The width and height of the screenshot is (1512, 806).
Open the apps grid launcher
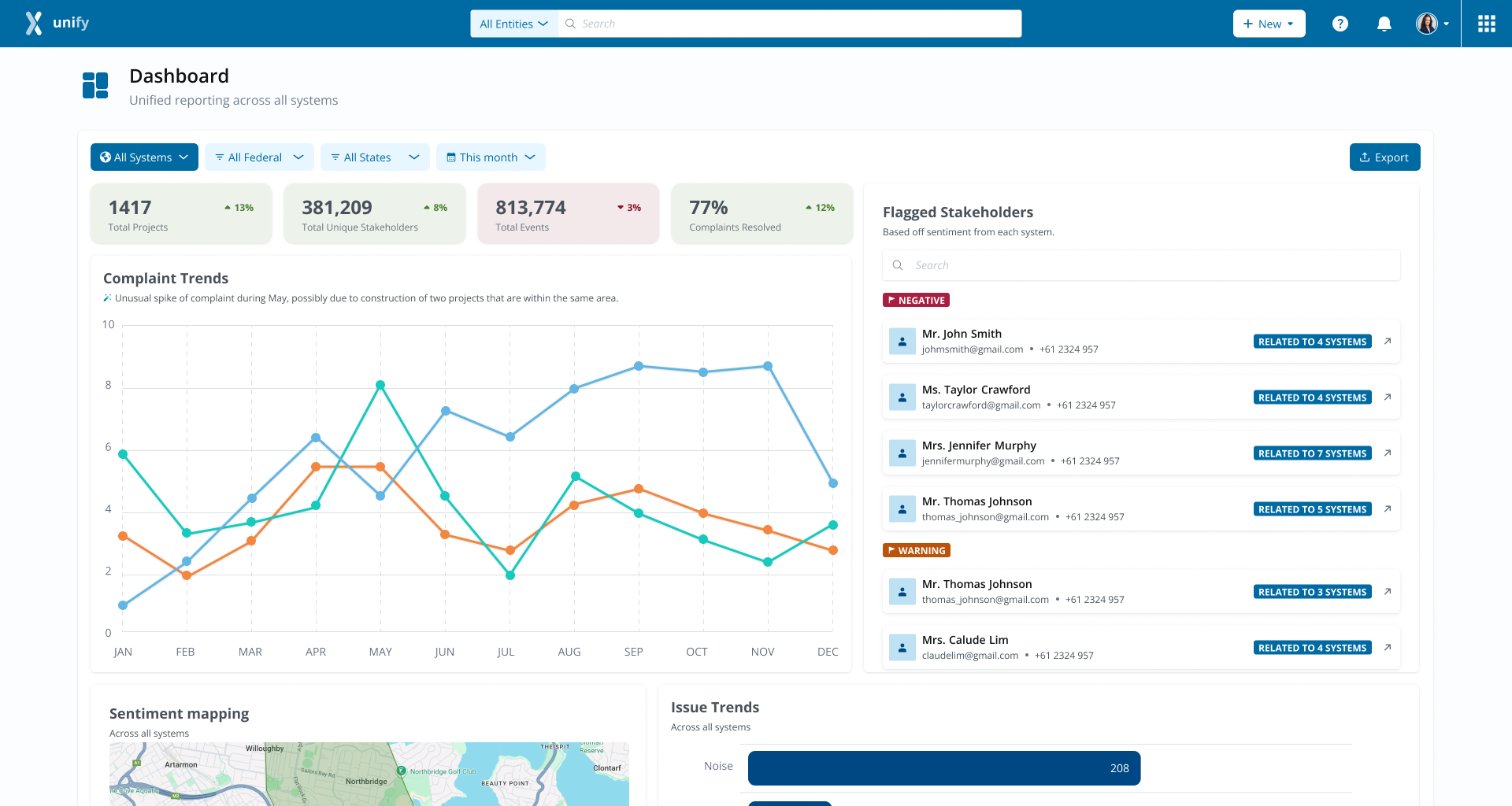coord(1486,24)
